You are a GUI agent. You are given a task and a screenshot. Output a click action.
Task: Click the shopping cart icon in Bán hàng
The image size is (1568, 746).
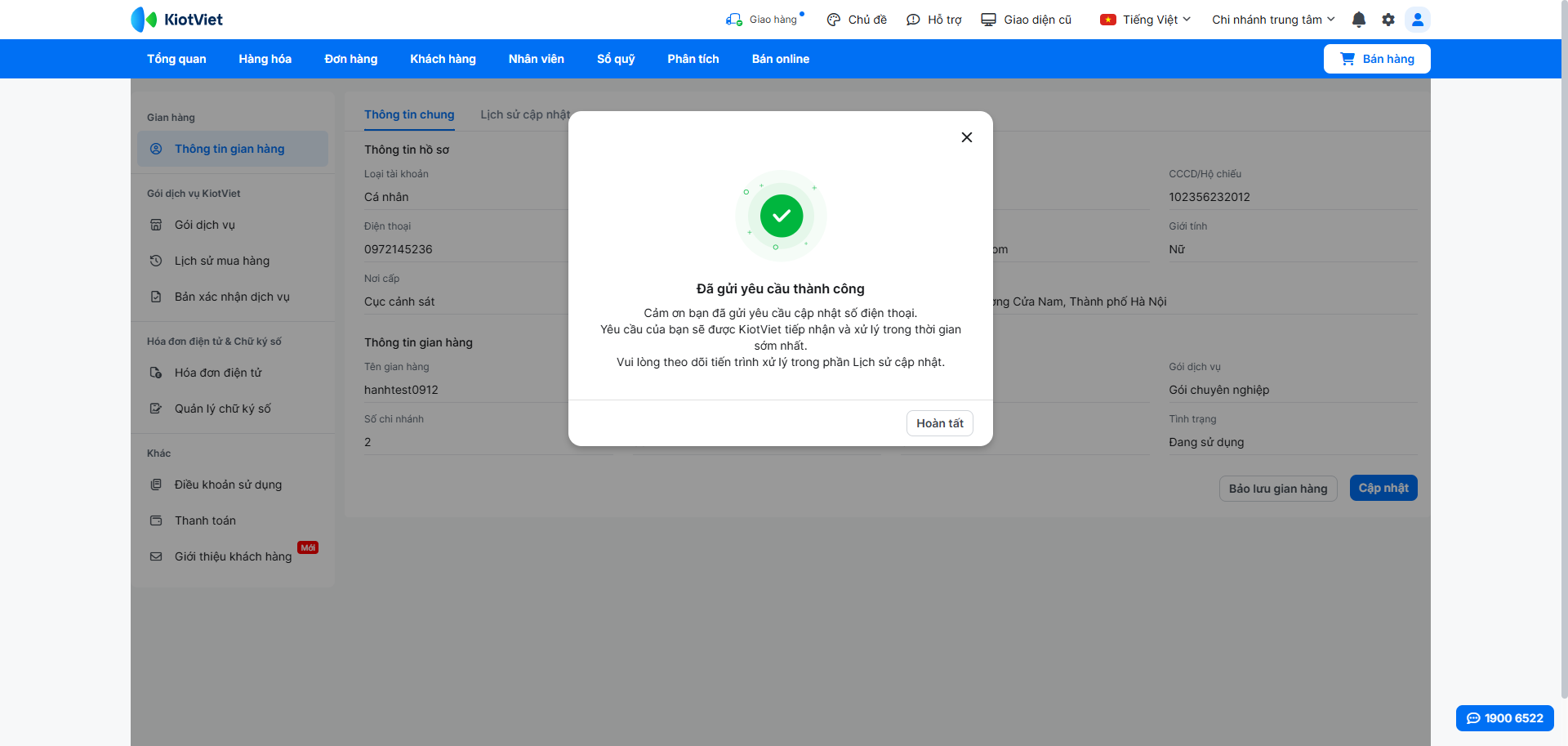[1347, 59]
